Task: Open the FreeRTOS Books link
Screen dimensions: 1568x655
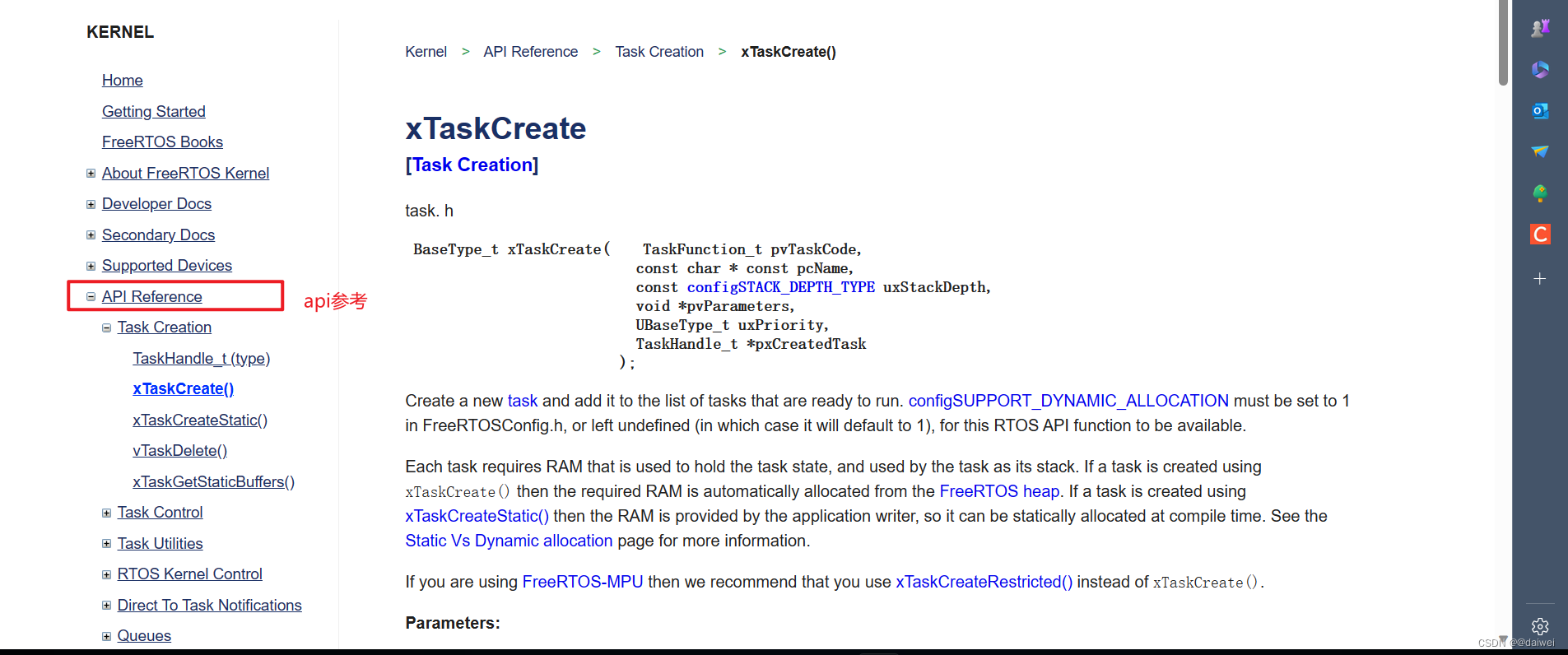Action: 162,142
